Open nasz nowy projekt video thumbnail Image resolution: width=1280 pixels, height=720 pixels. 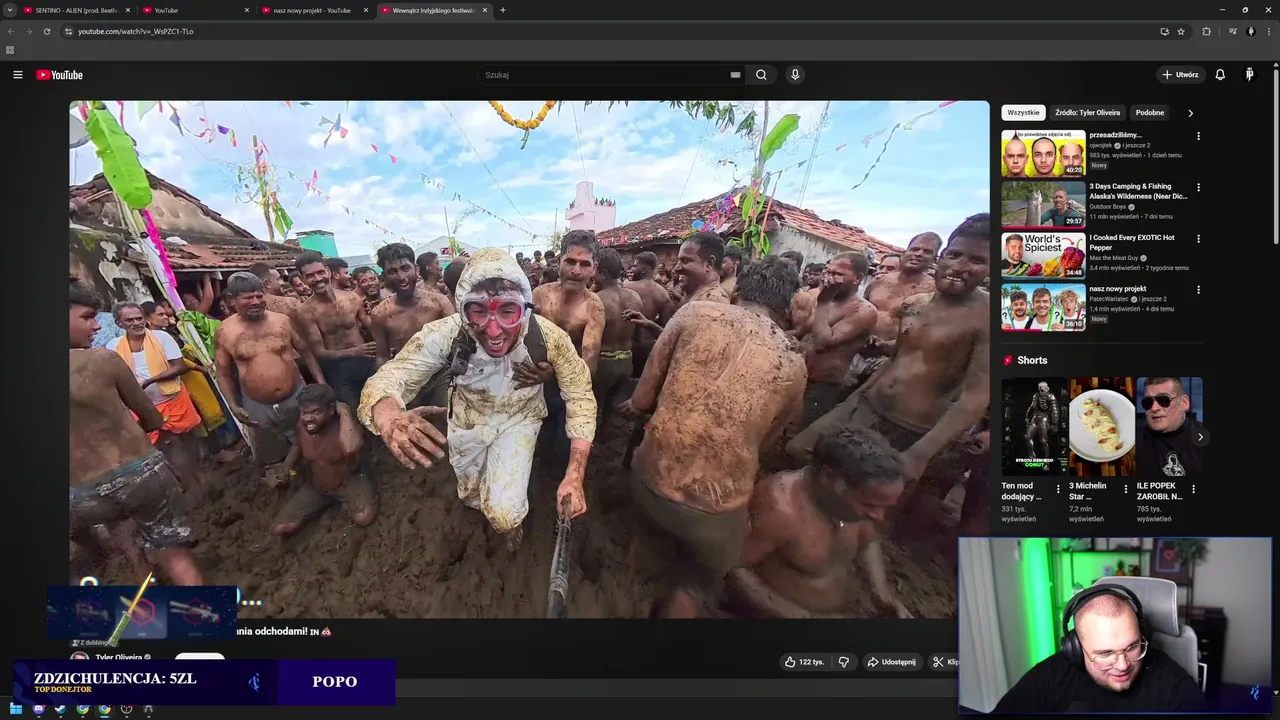[x=1043, y=307]
